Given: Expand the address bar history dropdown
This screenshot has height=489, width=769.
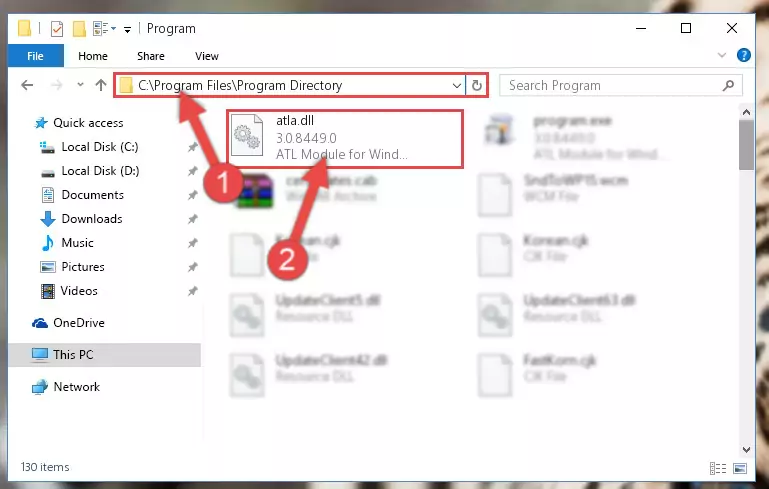Looking at the screenshot, I should click(x=457, y=85).
